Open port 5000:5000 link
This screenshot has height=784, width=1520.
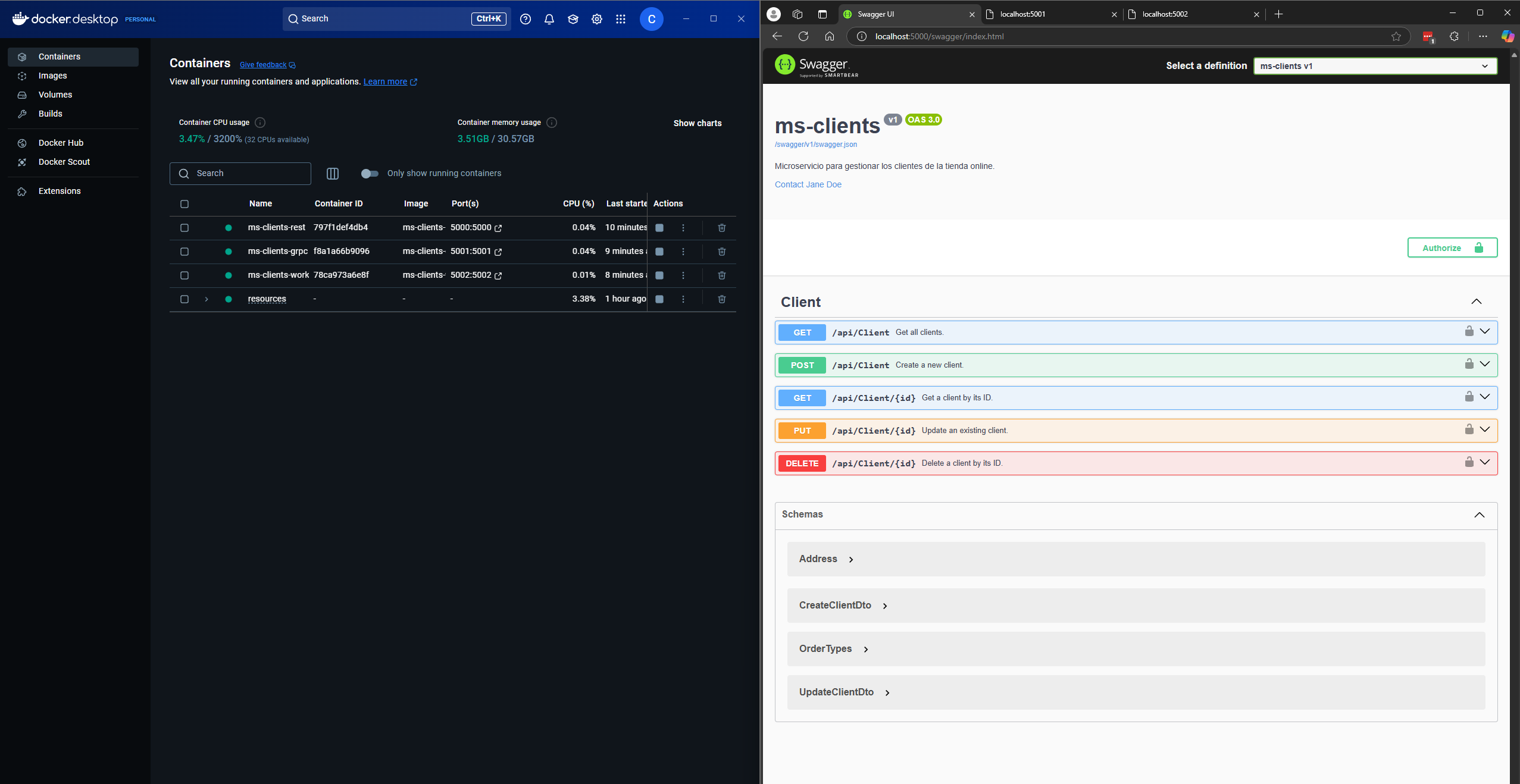476,228
